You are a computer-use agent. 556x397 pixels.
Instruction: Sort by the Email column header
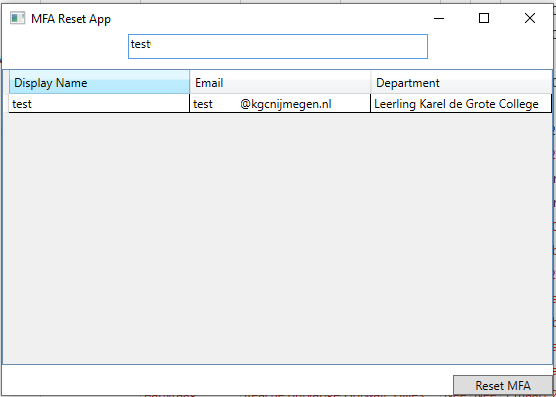point(280,82)
